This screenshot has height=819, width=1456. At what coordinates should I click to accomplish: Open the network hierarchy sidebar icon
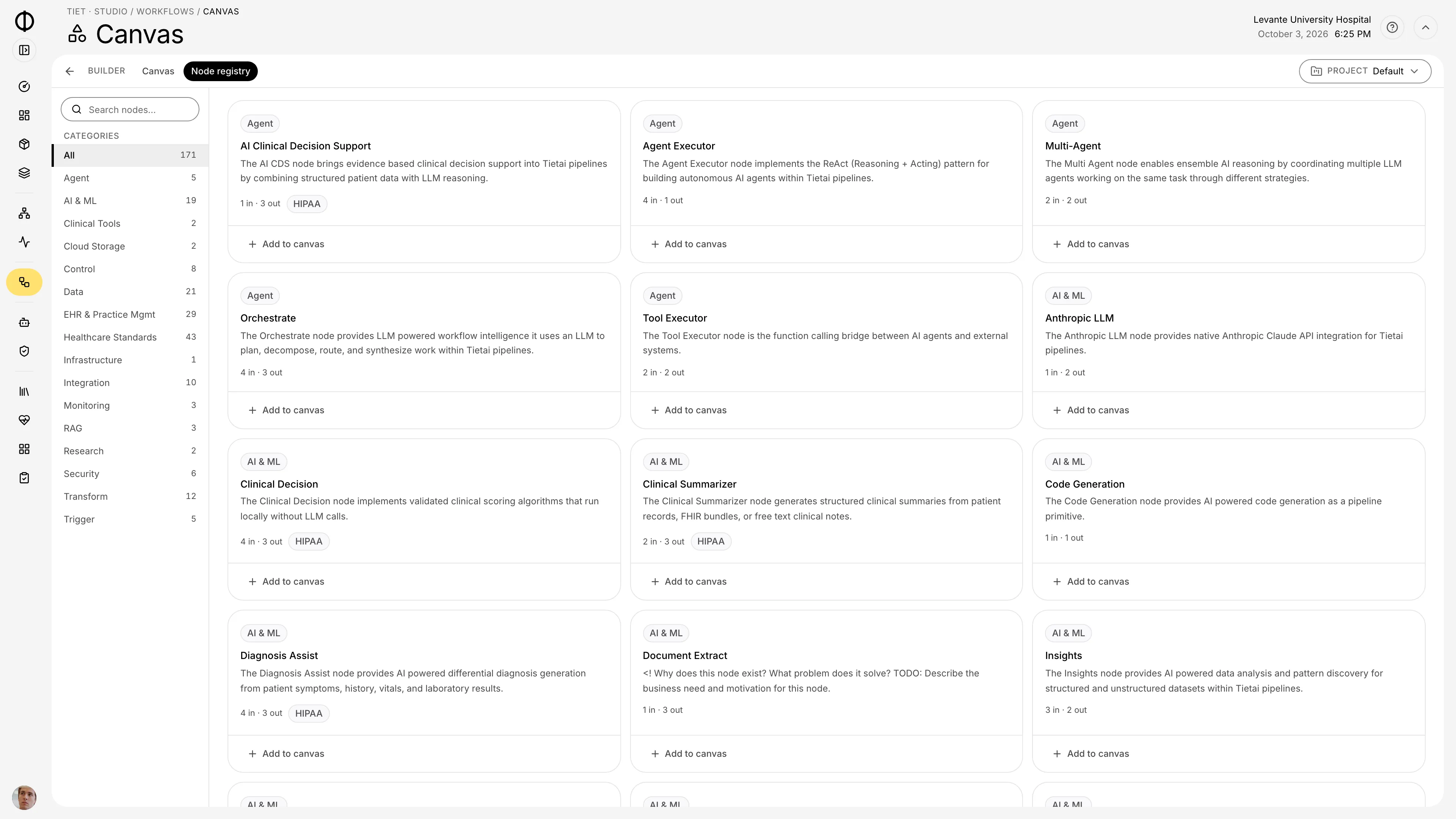24,213
